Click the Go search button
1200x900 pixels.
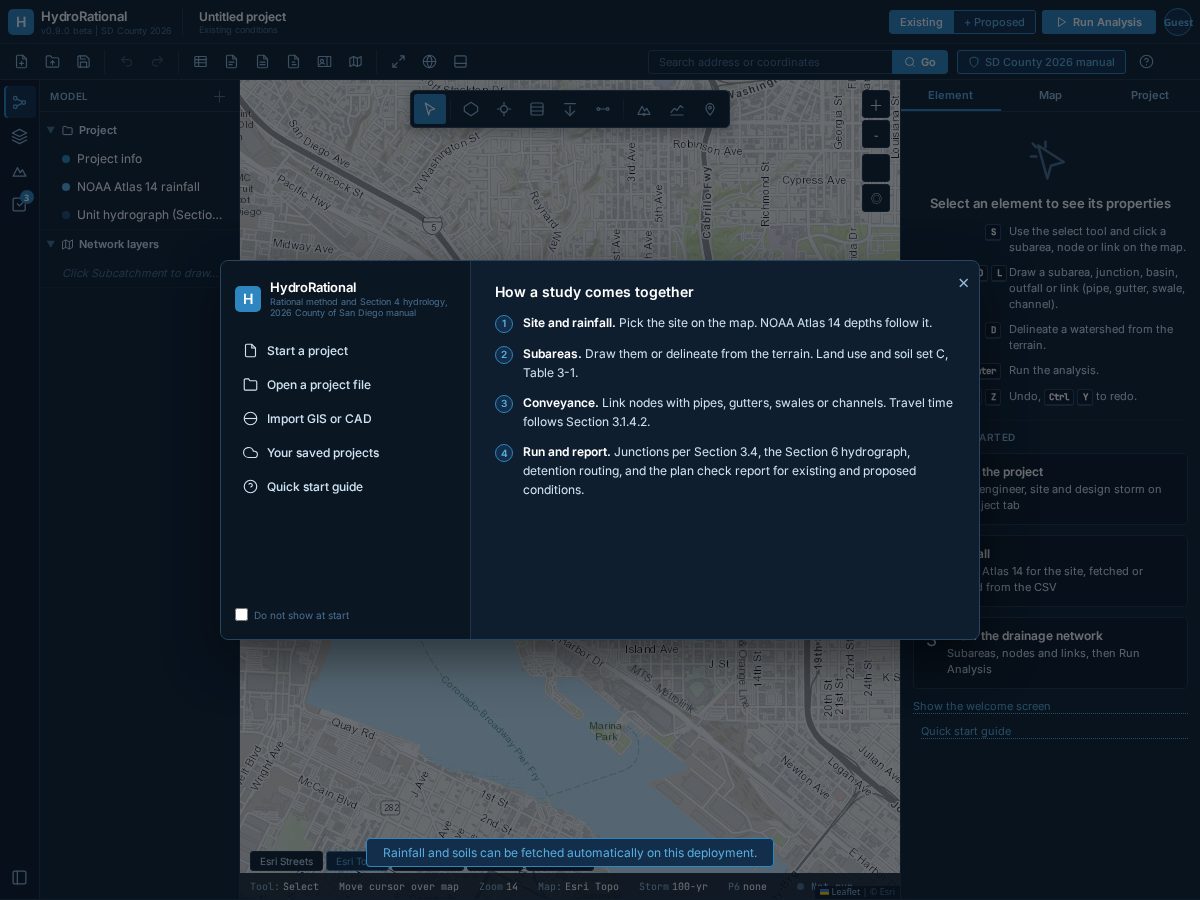pyautogui.click(x=920, y=62)
